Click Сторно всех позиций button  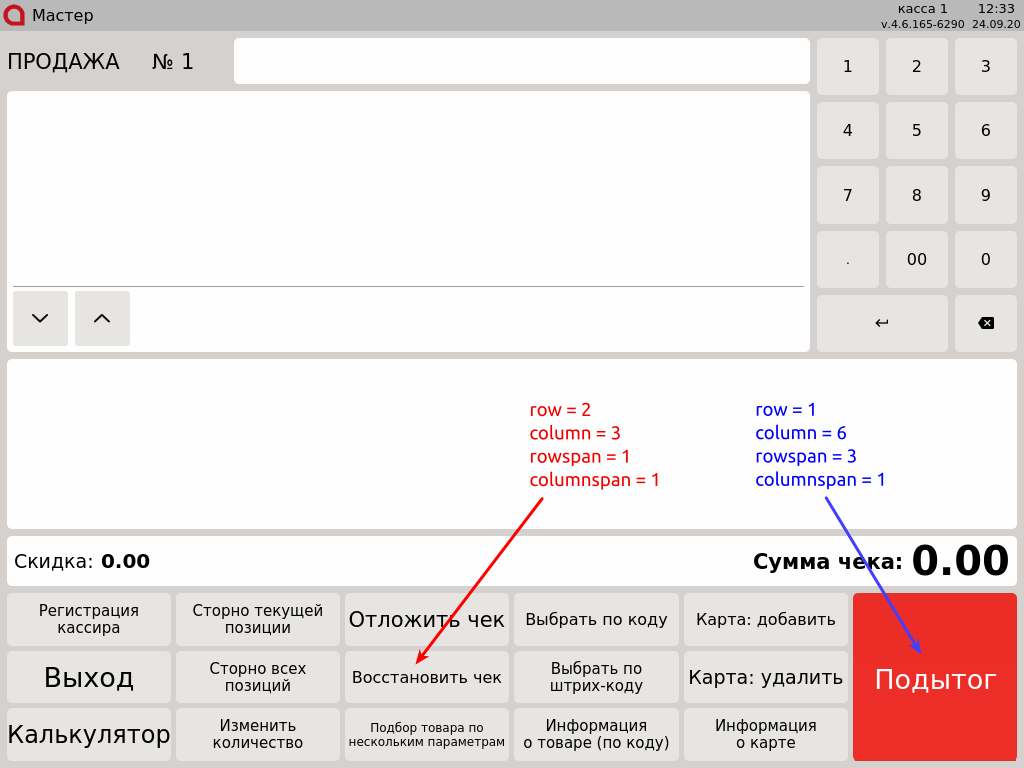click(x=257, y=677)
